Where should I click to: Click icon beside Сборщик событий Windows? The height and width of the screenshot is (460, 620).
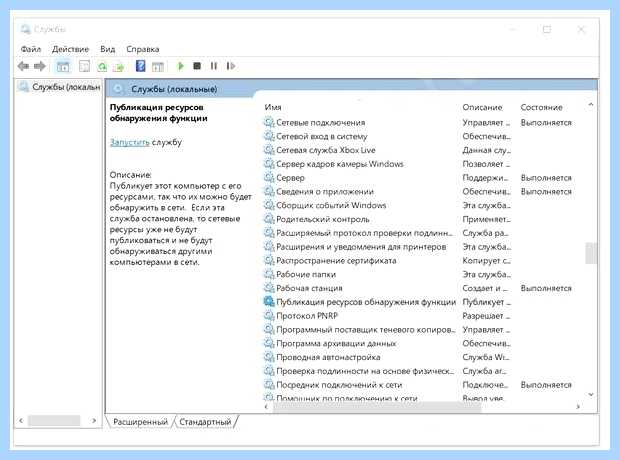(269, 205)
